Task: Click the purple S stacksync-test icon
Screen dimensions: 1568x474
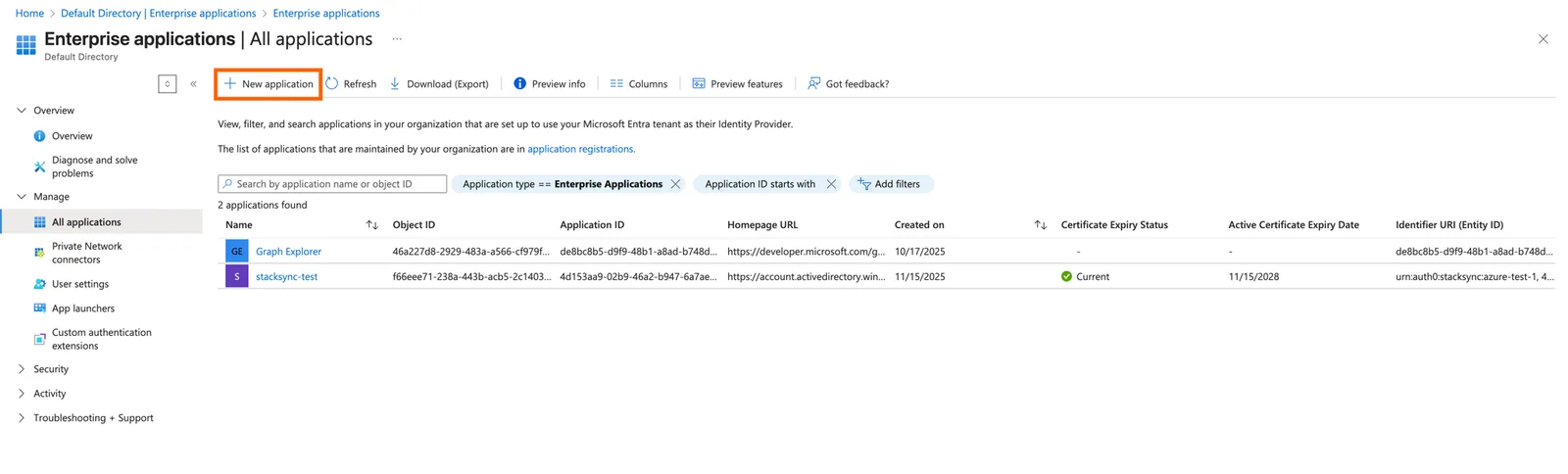Action: (x=237, y=277)
